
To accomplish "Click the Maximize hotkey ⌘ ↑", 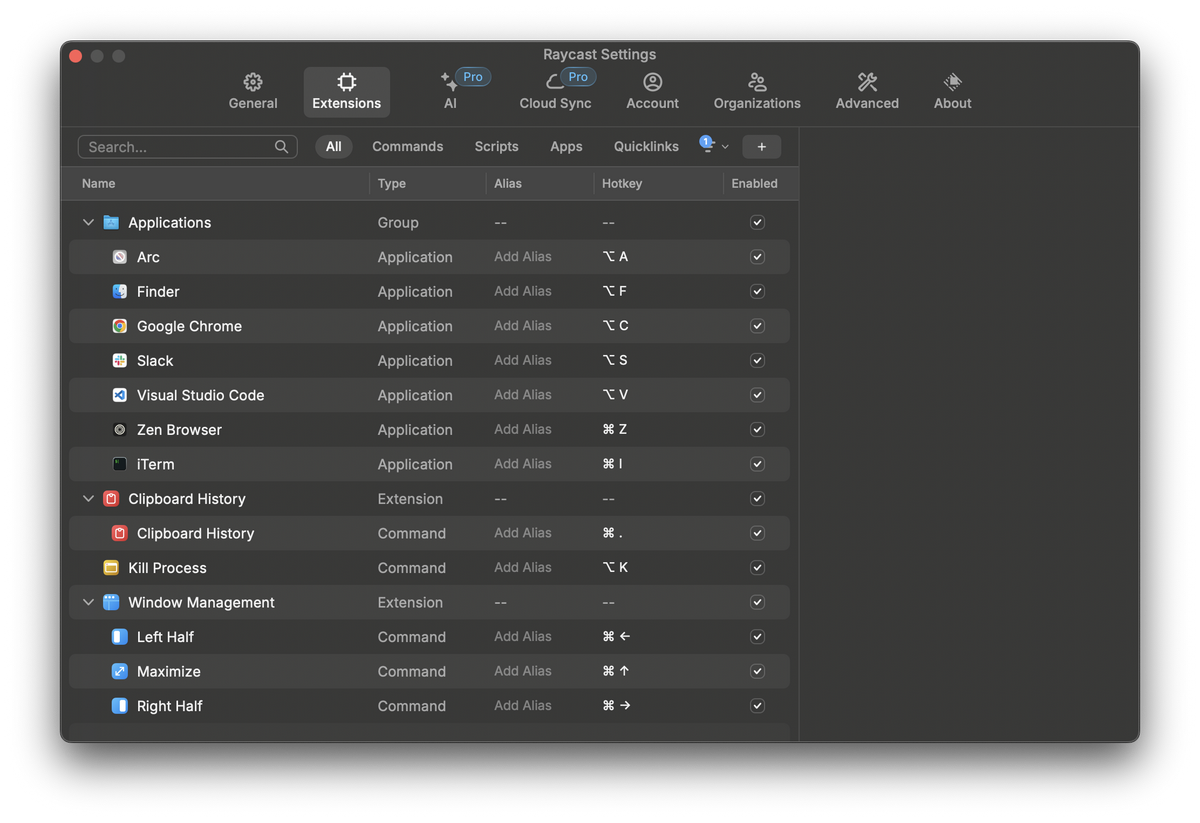I will pos(615,671).
